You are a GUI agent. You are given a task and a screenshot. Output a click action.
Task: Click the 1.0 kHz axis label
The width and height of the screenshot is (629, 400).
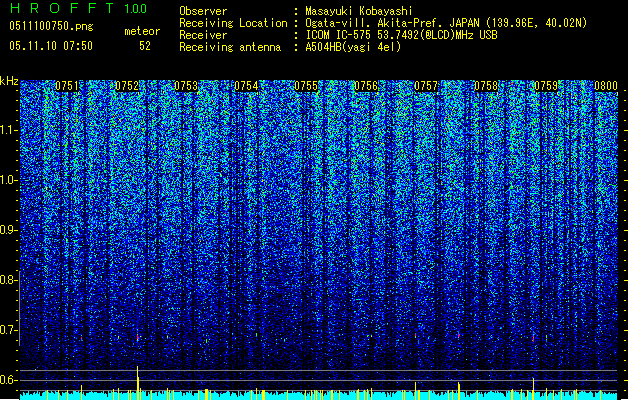pyautogui.click(x=9, y=180)
